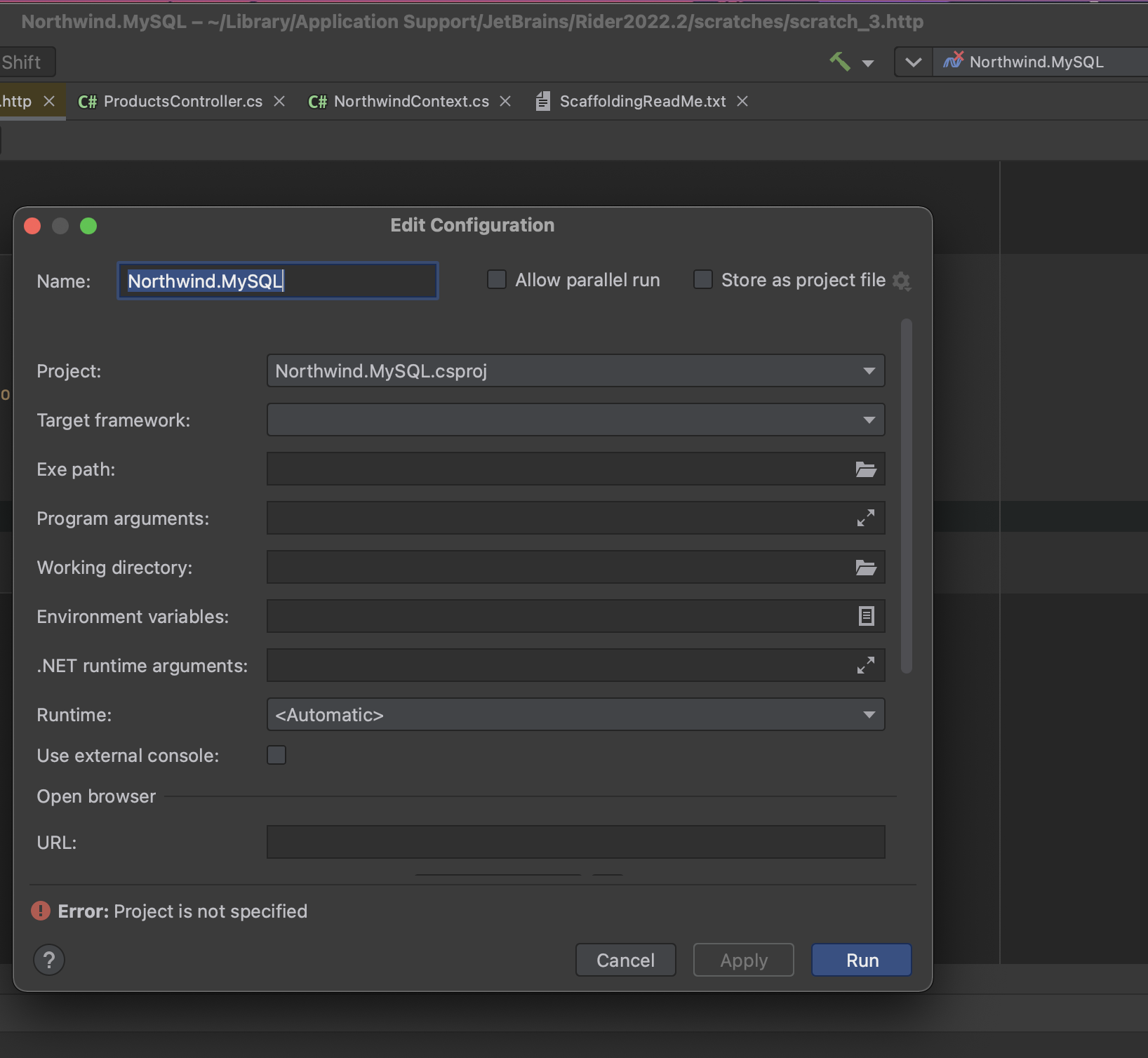
Task: Expand Program arguments field editor
Action: [x=866, y=518]
